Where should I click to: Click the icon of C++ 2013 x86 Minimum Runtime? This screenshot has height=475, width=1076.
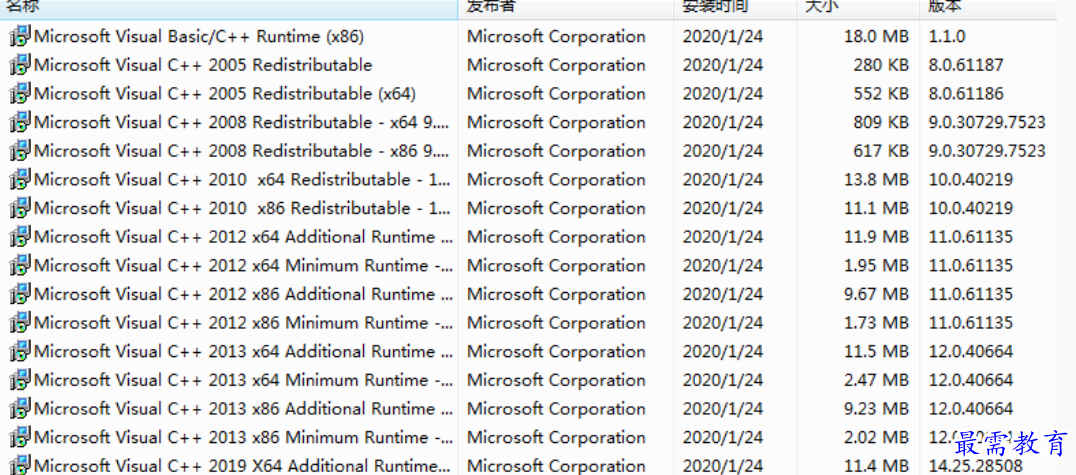tap(20, 437)
